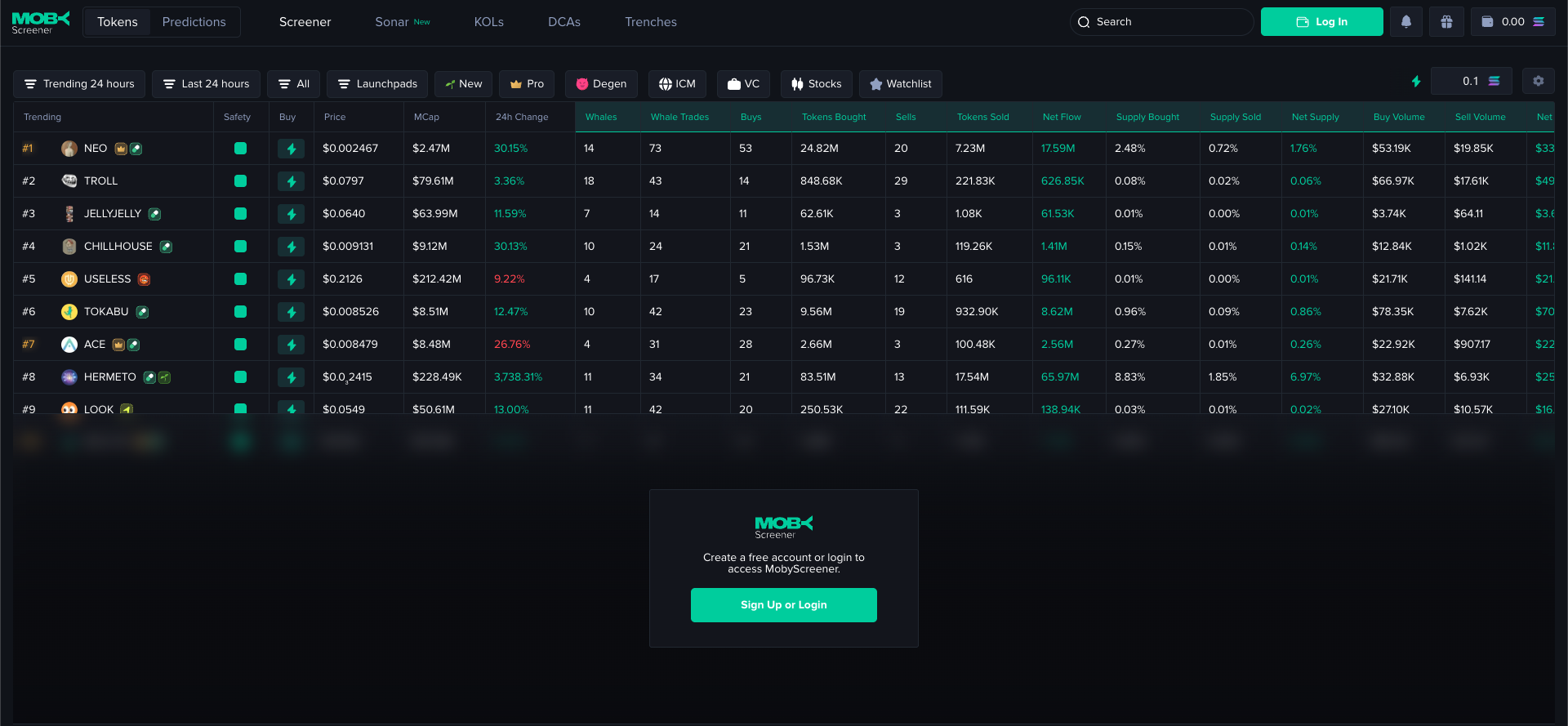
Task: Open wallet balance 0.00 menu
Action: tap(1513, 22)
